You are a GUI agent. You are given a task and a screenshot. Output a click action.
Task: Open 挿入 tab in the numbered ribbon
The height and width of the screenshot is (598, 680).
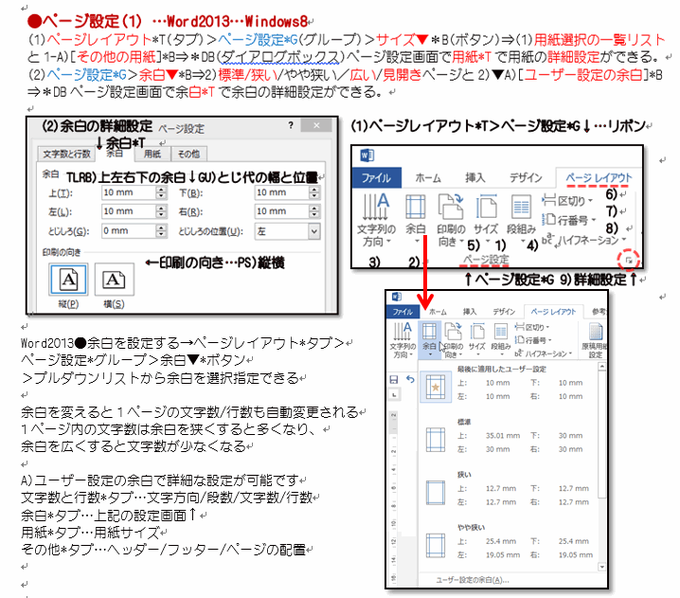coord(475,178)
